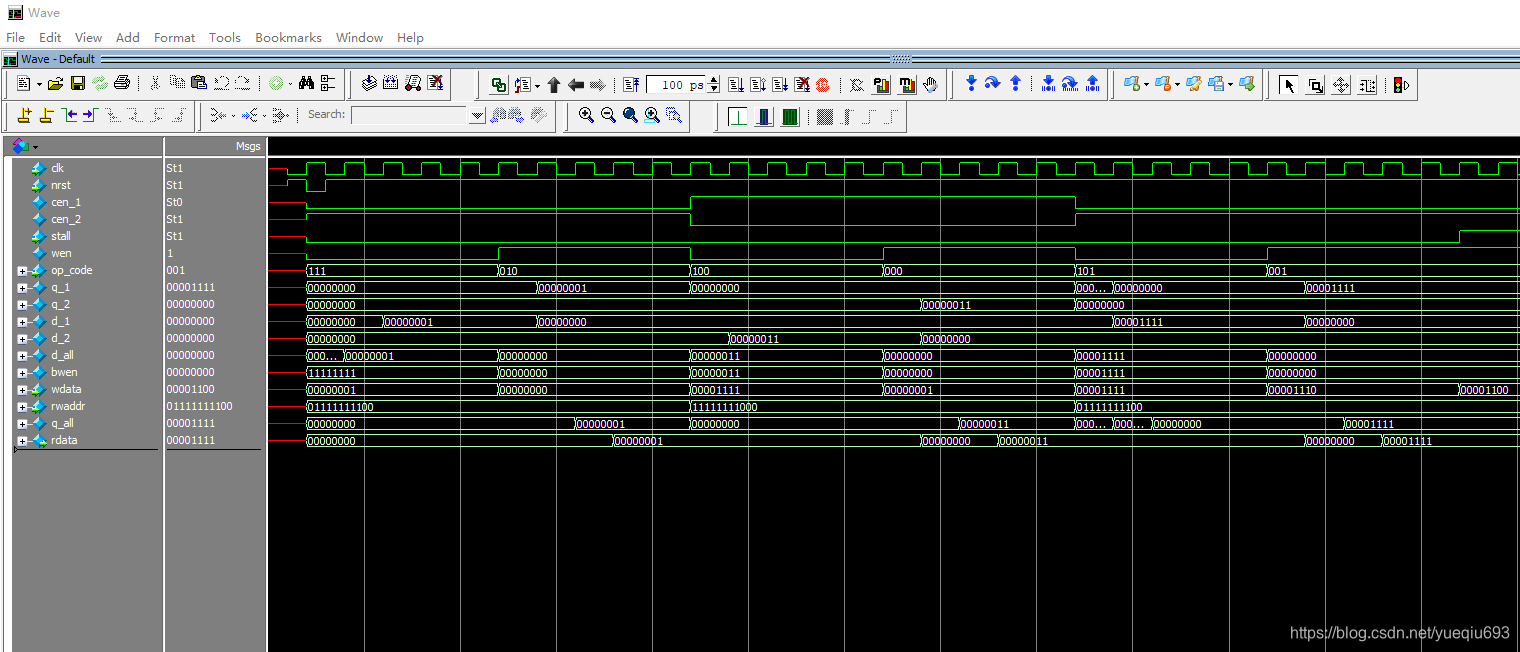Open the Add Bookmark dropdown arrow
The width and height of the screenshot is (1520, 652).
click(1147, 85)
